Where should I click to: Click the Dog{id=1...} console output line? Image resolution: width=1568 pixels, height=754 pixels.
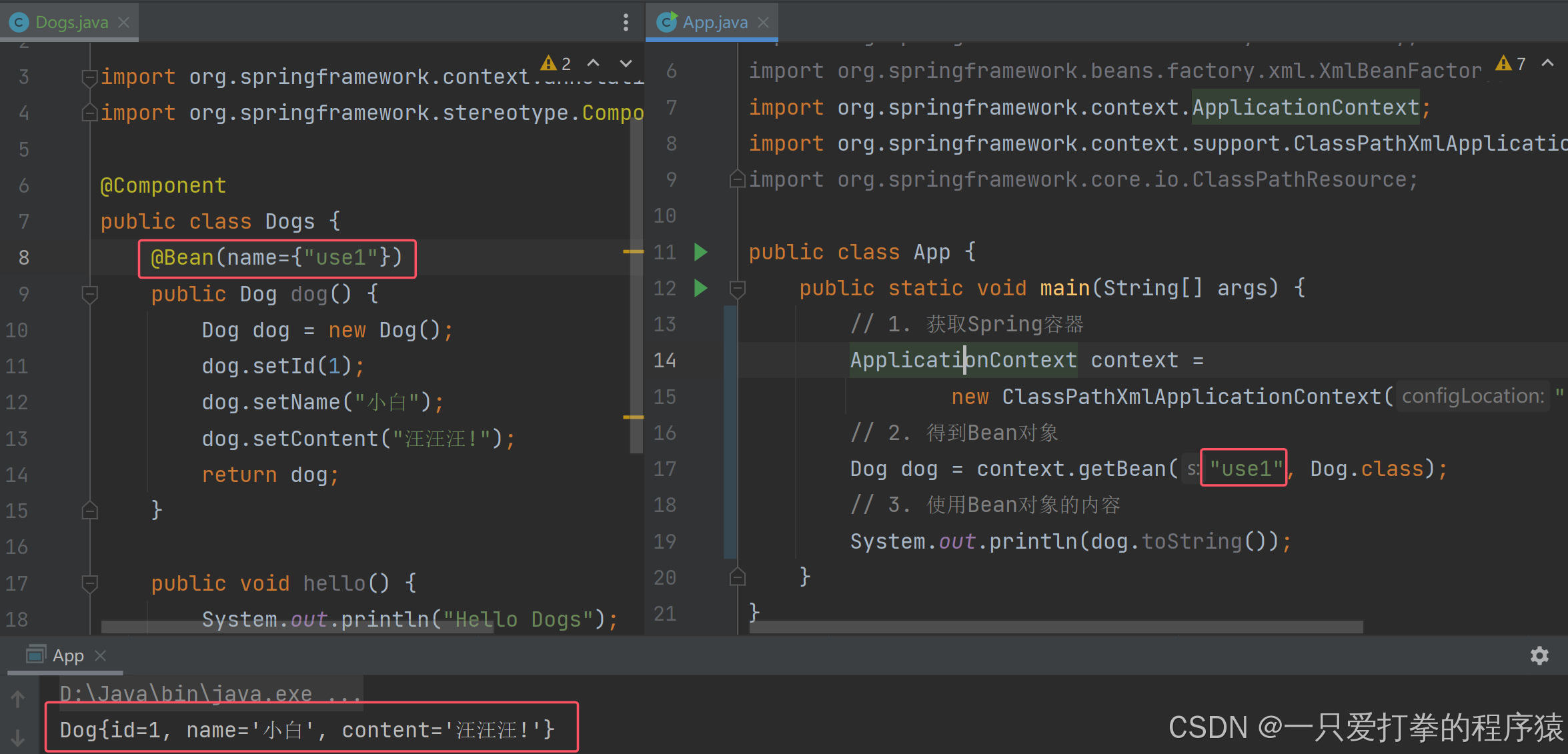[x=307, y=730]
